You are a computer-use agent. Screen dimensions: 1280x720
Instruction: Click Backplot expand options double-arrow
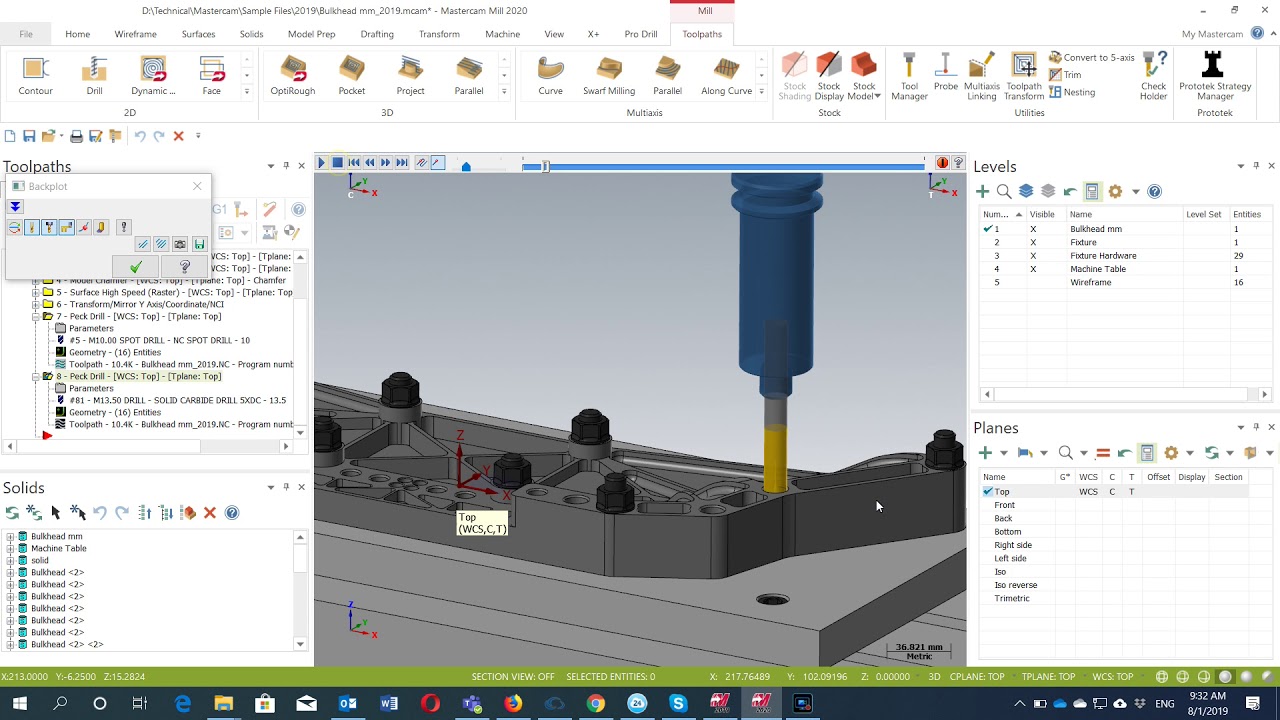click(x=15, y=207)
